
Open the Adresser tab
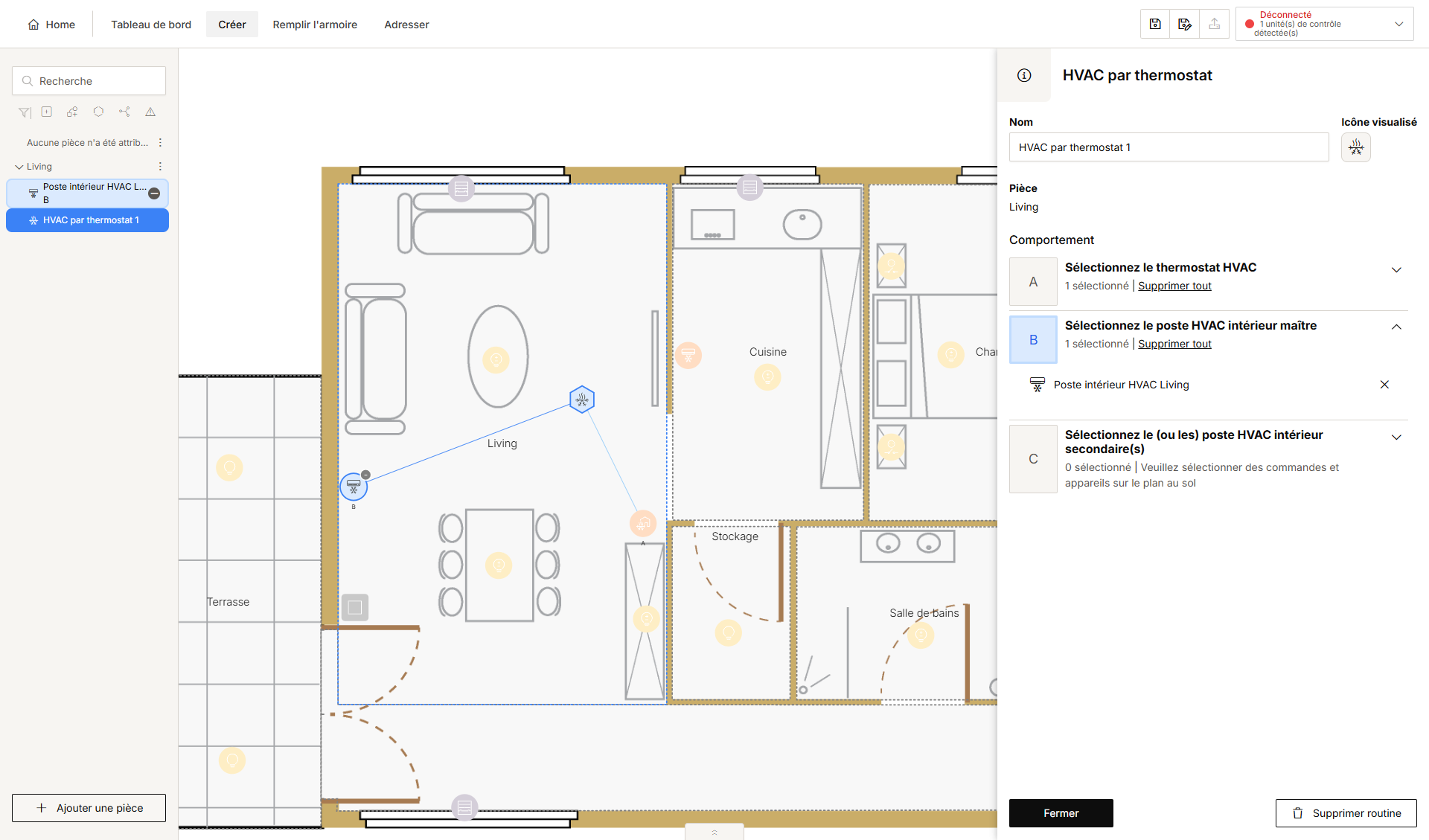coord(406,25)
